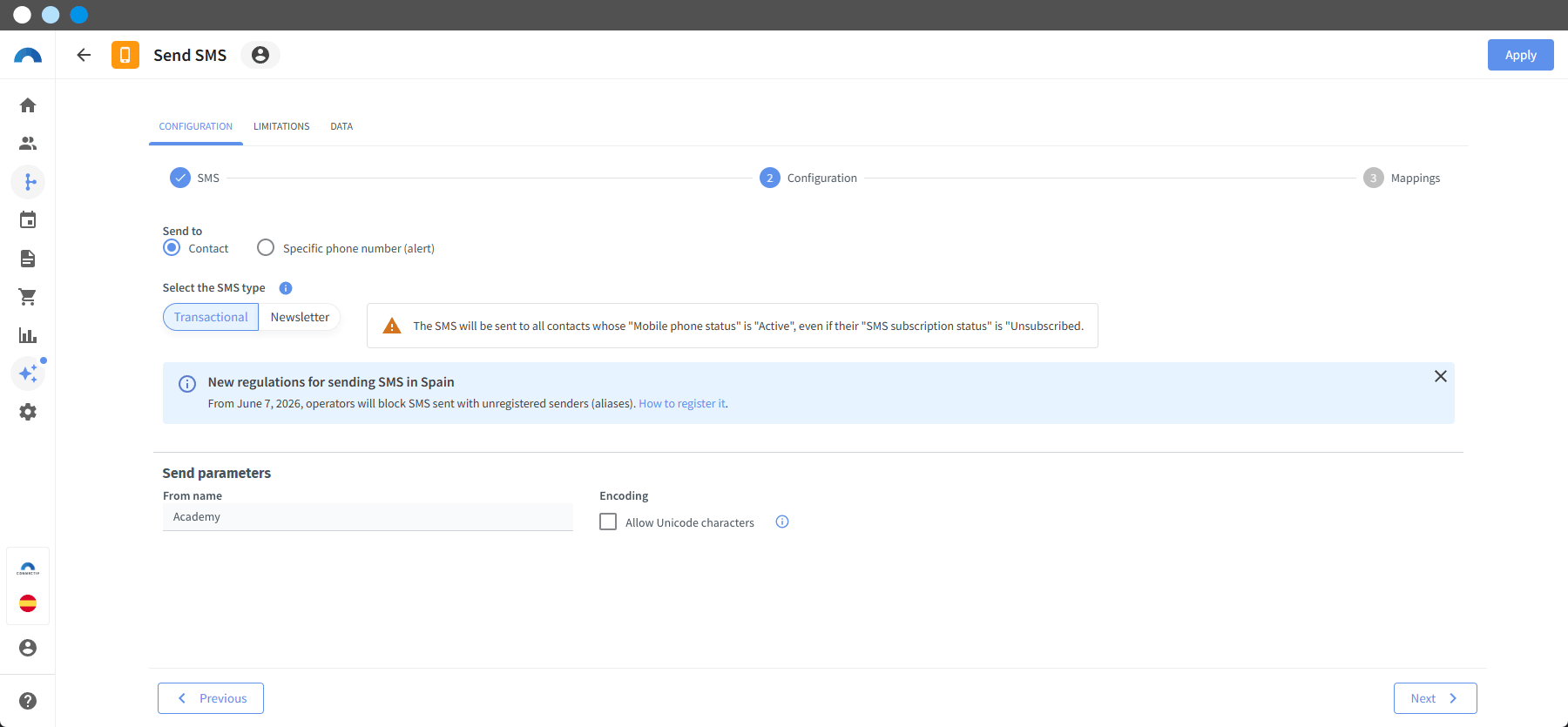Click the info icon beside Select the SMS type
This screenshot has width=1568, height=727.
tap(286, 288)
